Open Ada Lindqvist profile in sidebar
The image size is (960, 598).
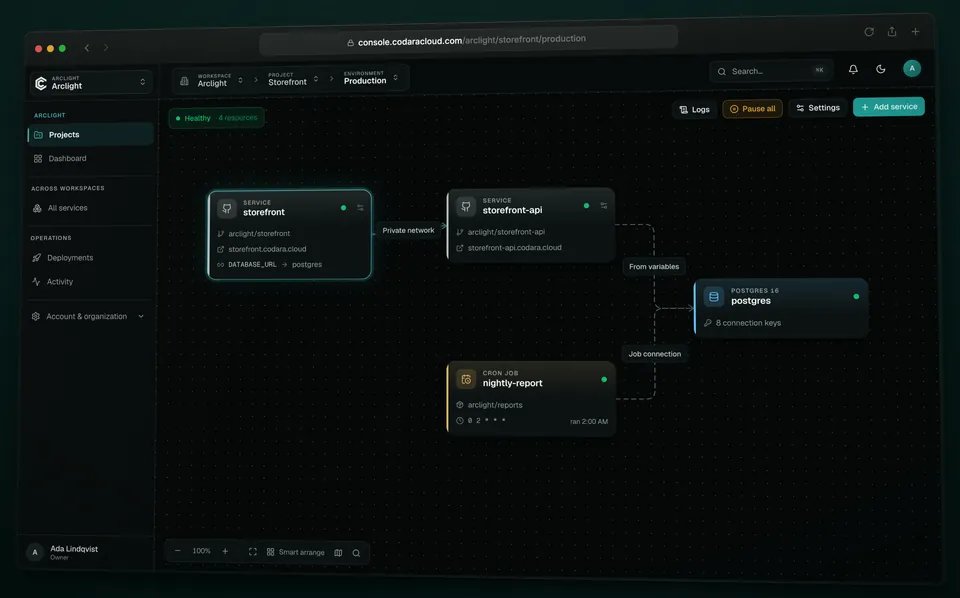click(x=86, y=553)
